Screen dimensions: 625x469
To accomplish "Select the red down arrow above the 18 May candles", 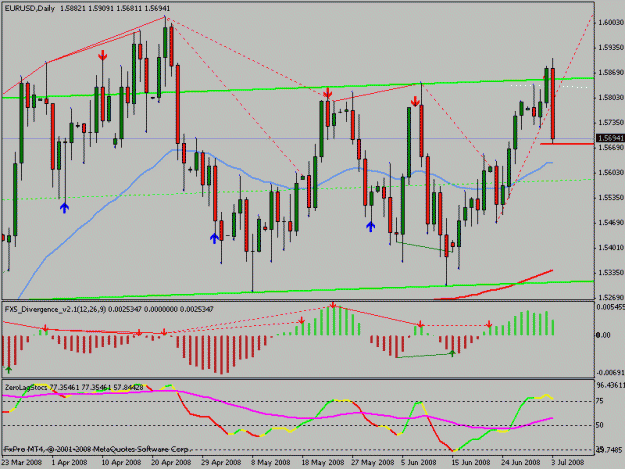I will click(x=328, y=93).
